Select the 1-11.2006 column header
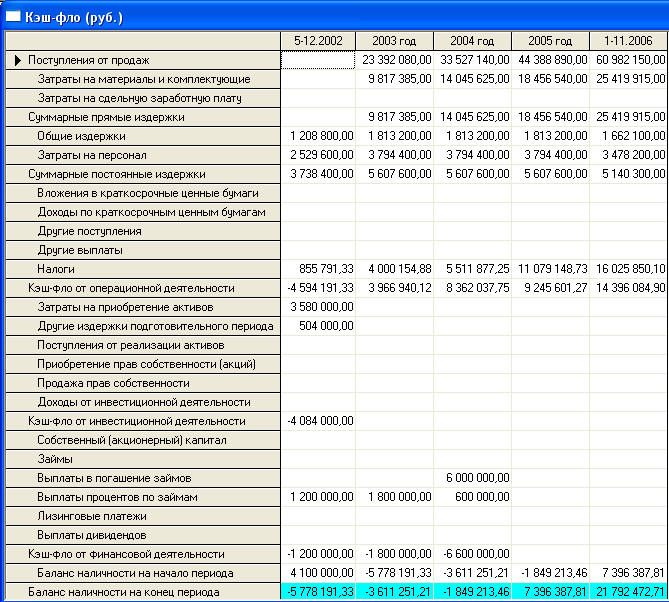The height and width of the screenshot is (602, 669). click(x=628, y=41)
